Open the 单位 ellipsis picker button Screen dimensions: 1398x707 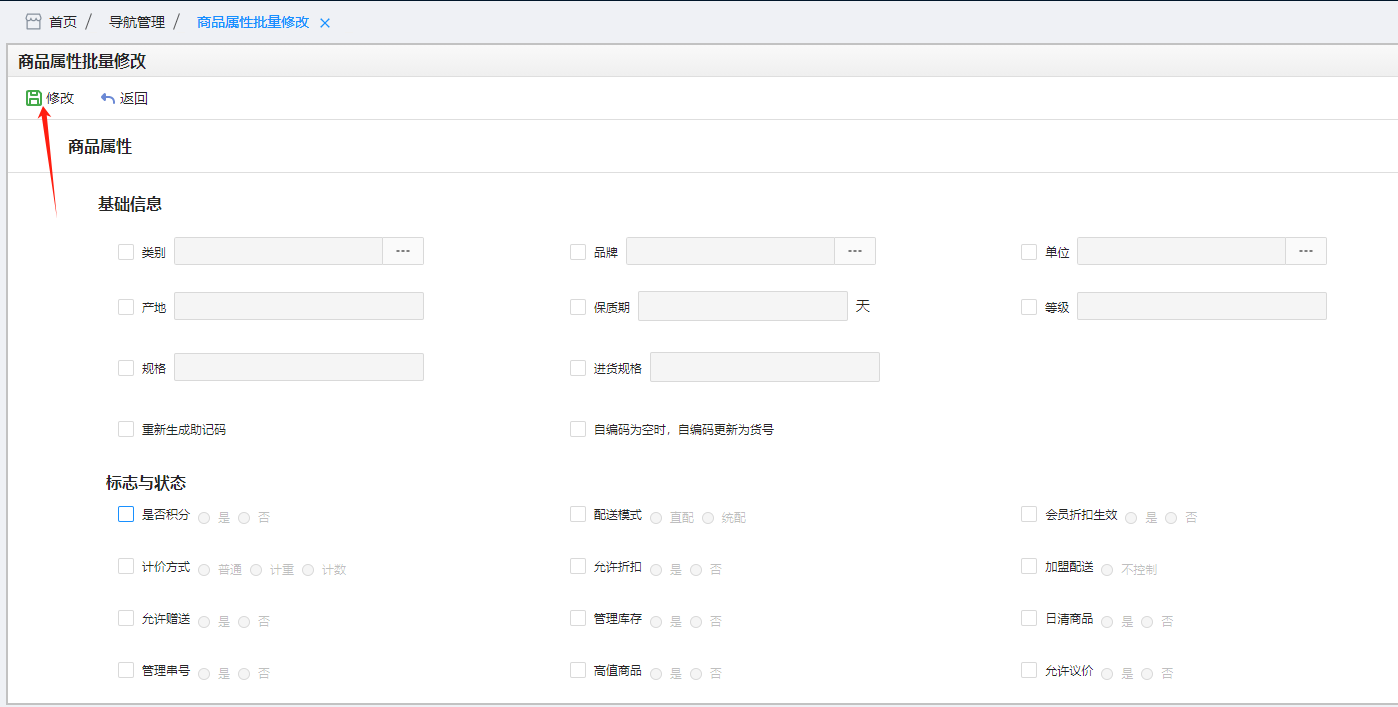coord(1306,251)
